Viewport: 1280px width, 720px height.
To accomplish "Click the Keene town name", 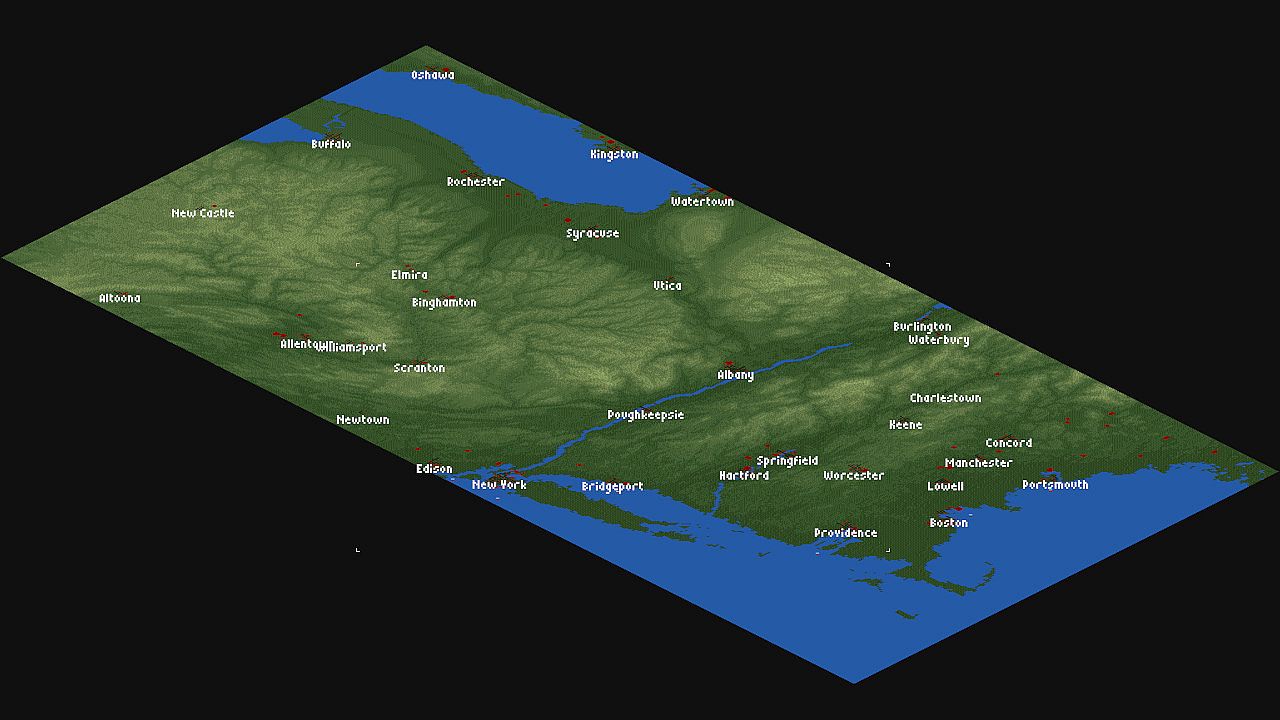I will [906, 425].
